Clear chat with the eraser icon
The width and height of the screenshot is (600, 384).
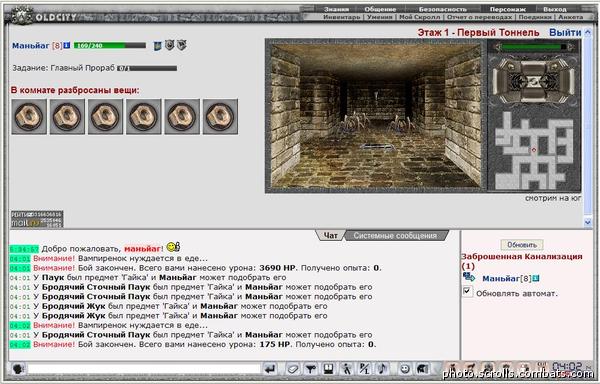(x=293, y=369)
